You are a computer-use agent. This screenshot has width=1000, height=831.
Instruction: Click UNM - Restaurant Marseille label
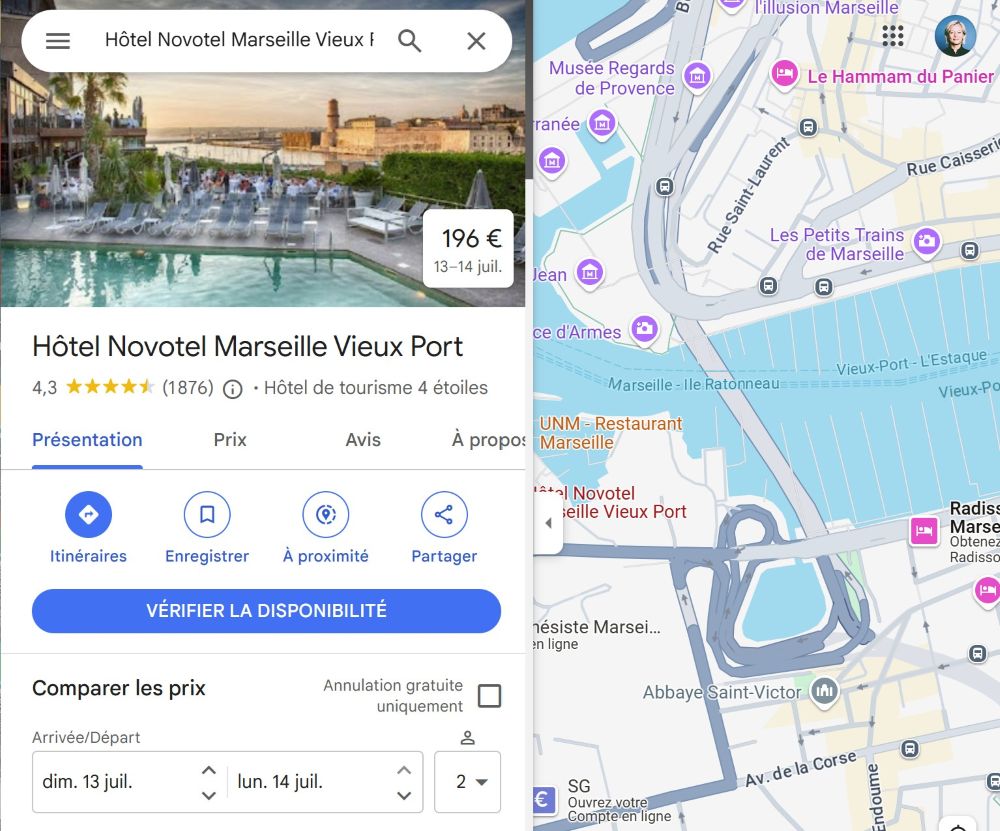coord(610,433)
